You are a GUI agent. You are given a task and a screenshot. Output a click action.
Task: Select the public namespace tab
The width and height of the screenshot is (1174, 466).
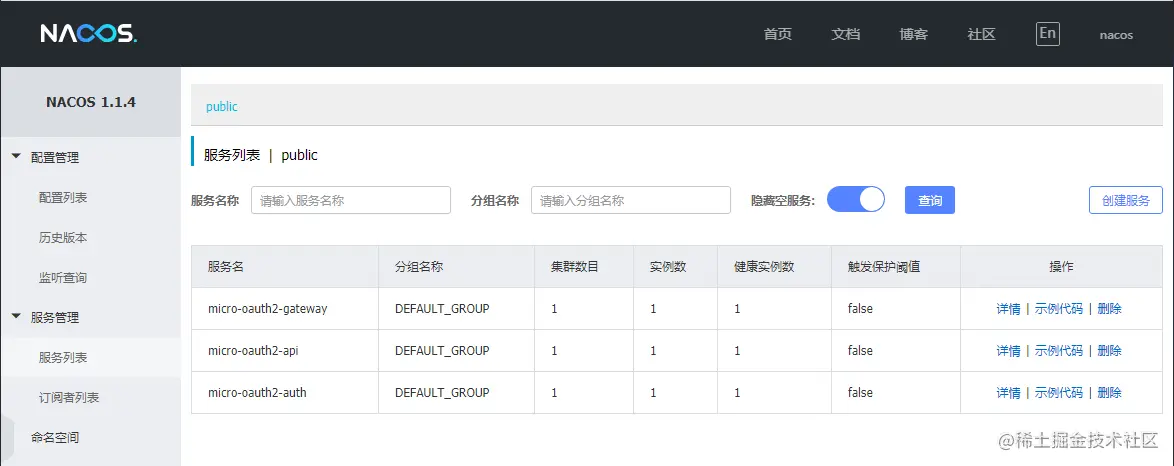[222, 106]
